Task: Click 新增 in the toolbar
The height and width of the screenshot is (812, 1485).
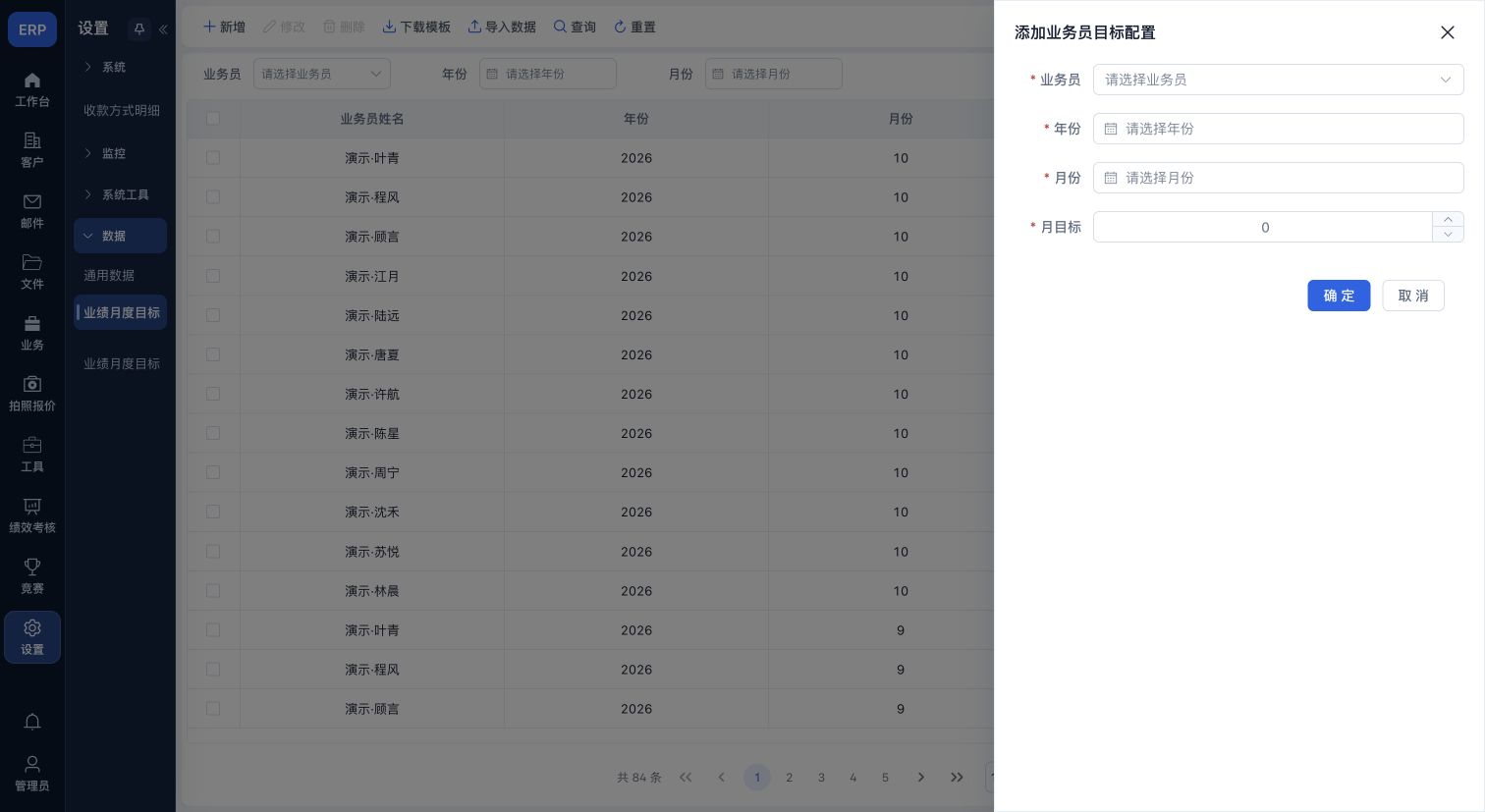Action: tap(224, 27)
